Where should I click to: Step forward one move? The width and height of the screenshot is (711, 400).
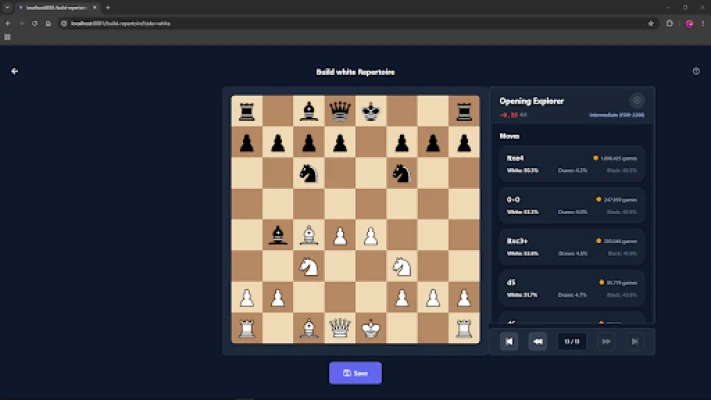606,342
